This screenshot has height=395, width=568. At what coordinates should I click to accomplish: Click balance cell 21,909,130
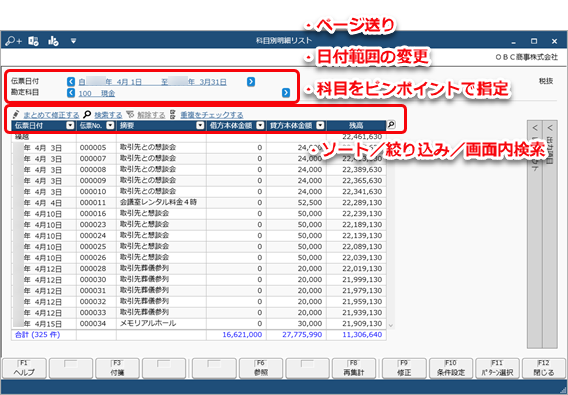pyautogui.click(x=356, y=324)
